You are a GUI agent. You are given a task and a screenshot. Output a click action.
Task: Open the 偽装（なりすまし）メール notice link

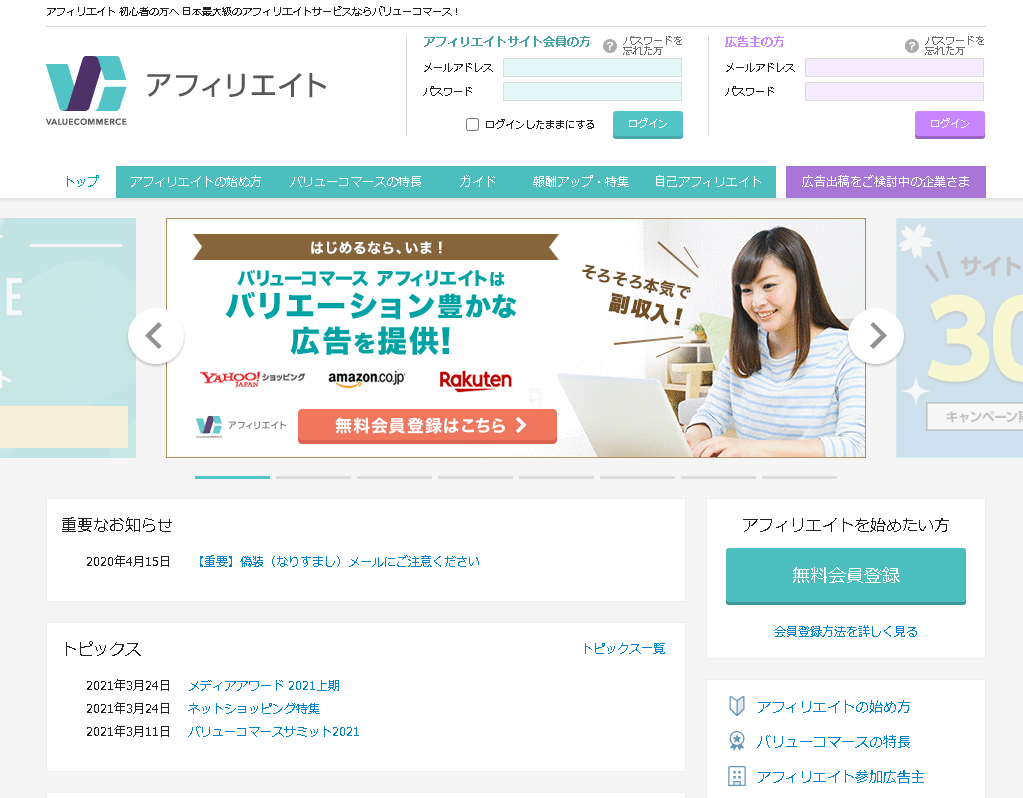338,561
